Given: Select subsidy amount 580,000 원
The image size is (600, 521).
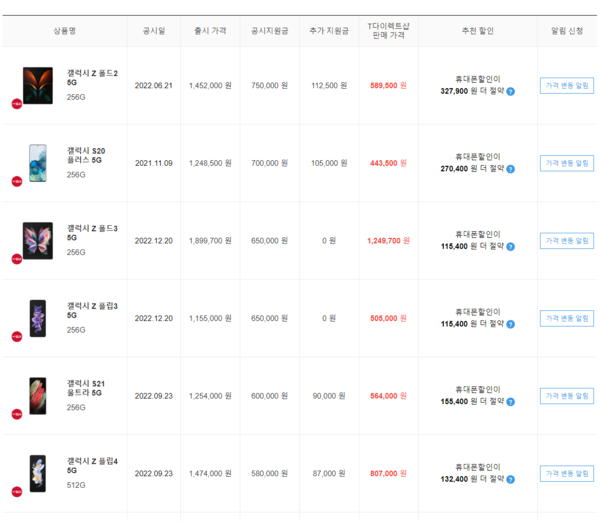Looking at the screenshot, I should 269,474.
